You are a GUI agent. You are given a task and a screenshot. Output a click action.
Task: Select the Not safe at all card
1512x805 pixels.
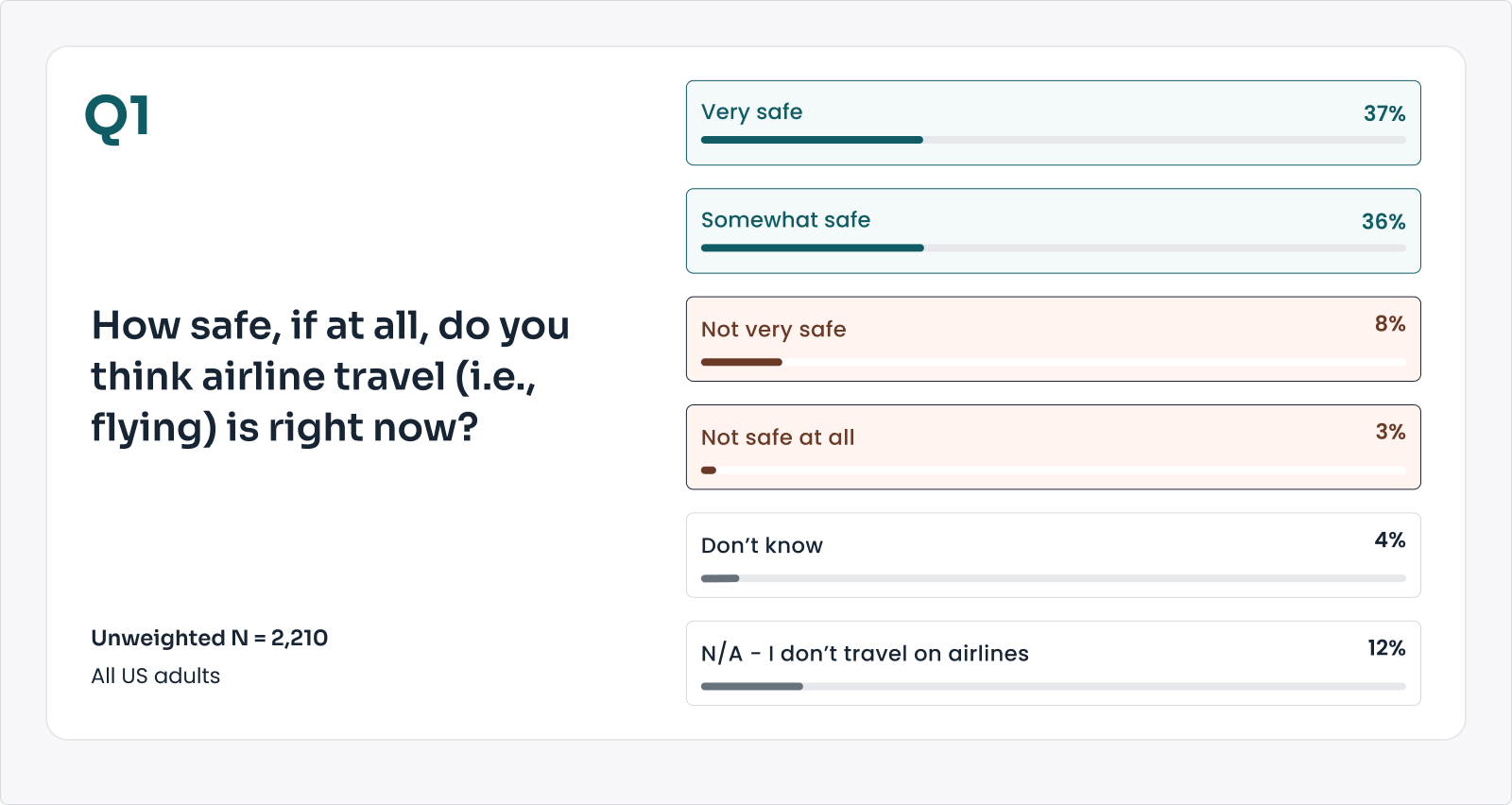pos(1053,447)
